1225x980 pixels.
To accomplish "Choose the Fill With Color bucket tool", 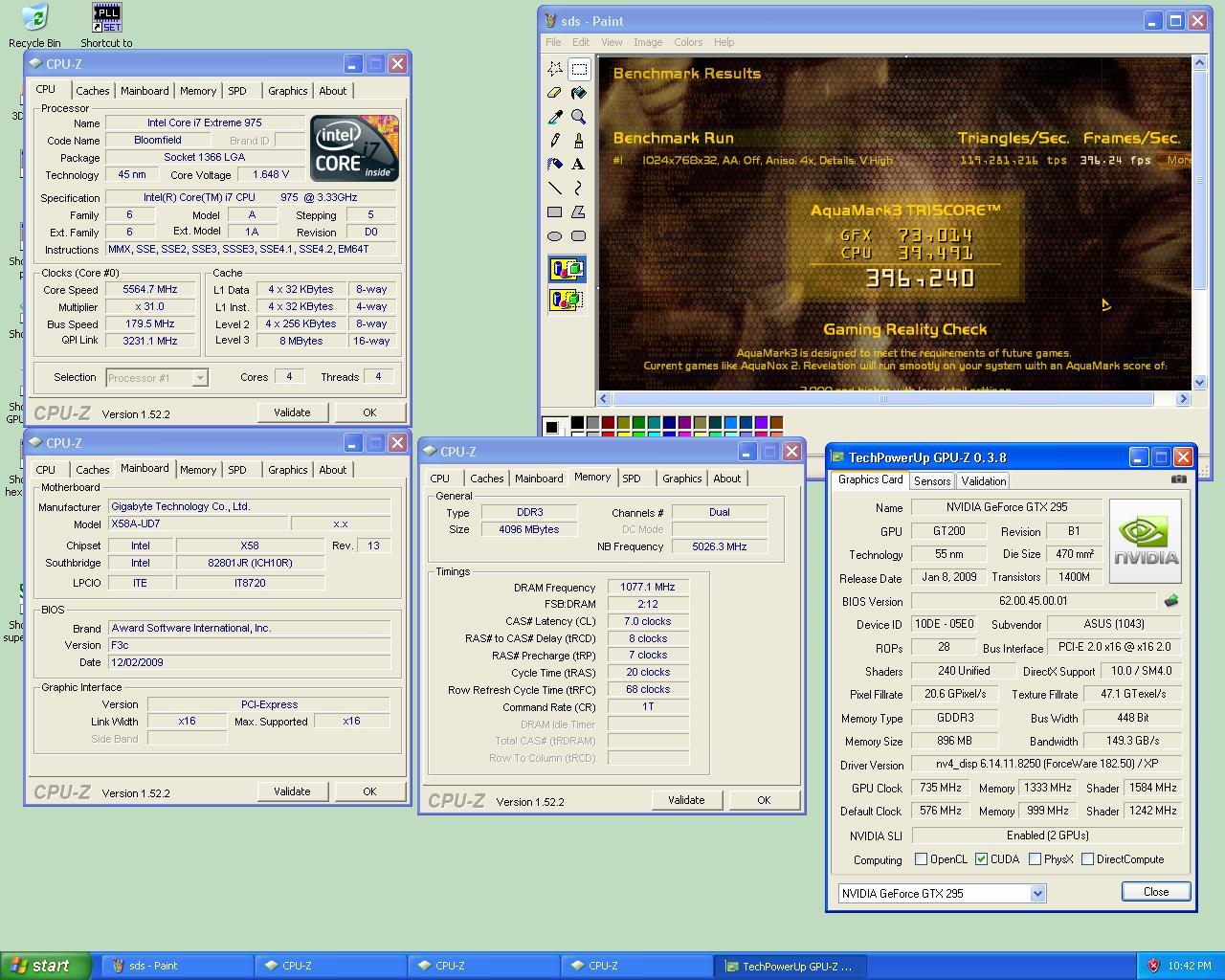I will (579, 93).
